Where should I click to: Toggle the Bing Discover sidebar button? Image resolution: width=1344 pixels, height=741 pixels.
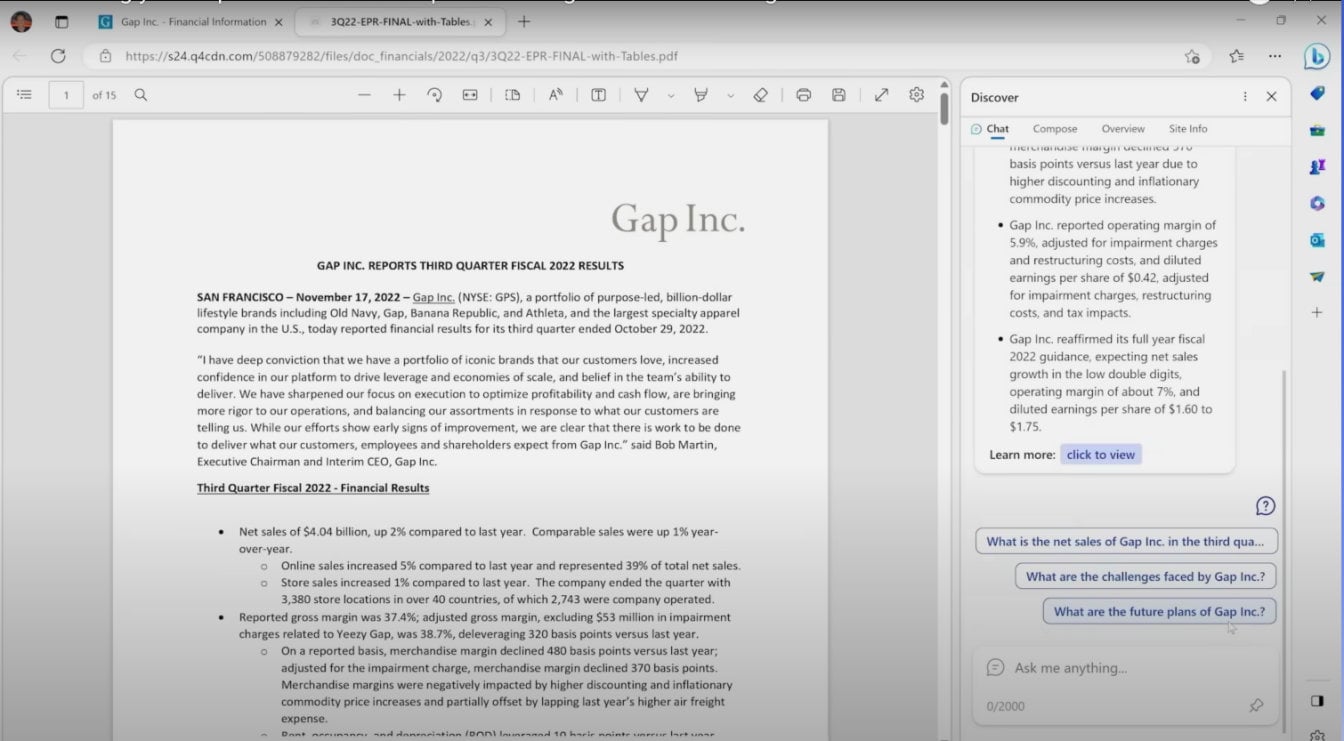pos(1317,57)
